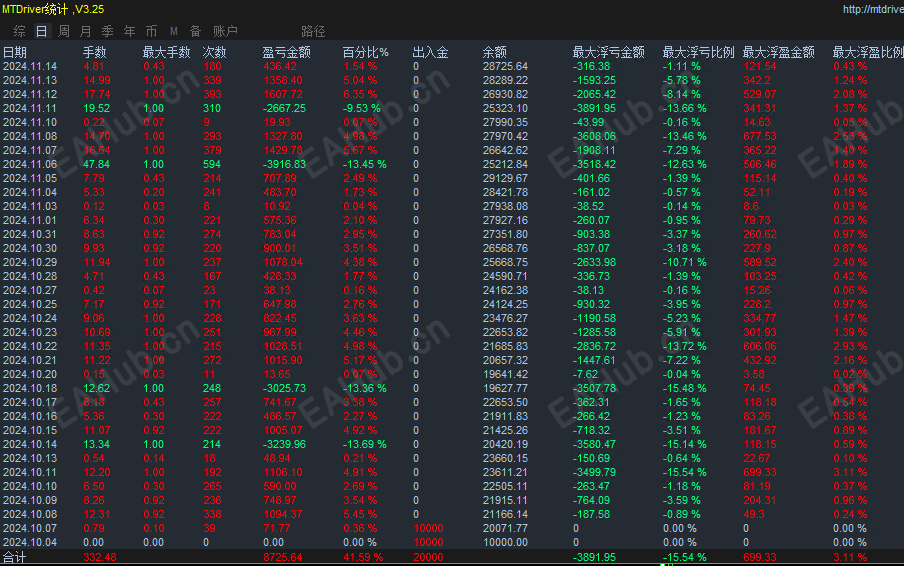Select the balance 10000.00
904x566 pixels.
(505, 542)
